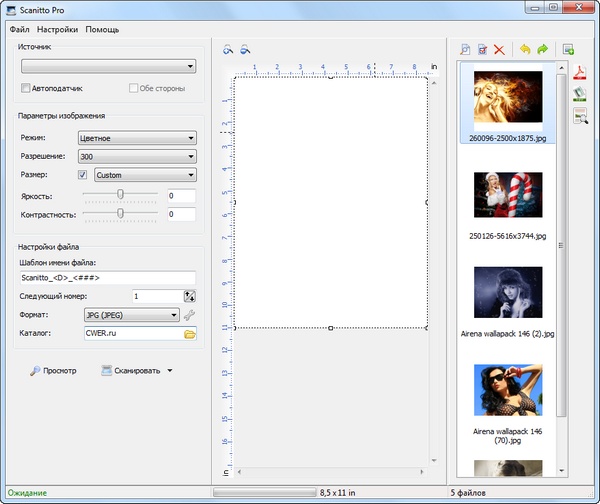Enable the Автоподатчик checkbox
The height and width of the screenshot is (504, 600).
point(26,89)
